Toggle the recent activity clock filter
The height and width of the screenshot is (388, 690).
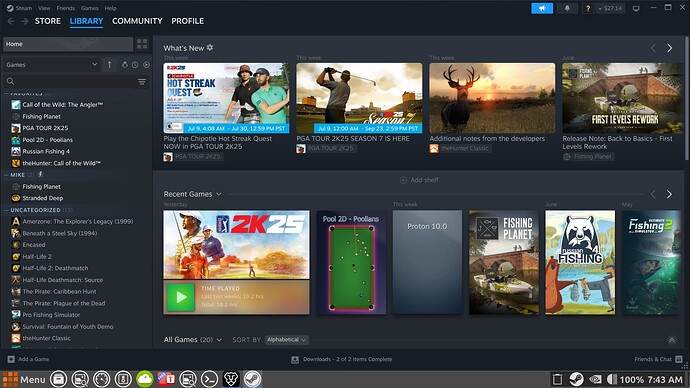tap(135, 65)
